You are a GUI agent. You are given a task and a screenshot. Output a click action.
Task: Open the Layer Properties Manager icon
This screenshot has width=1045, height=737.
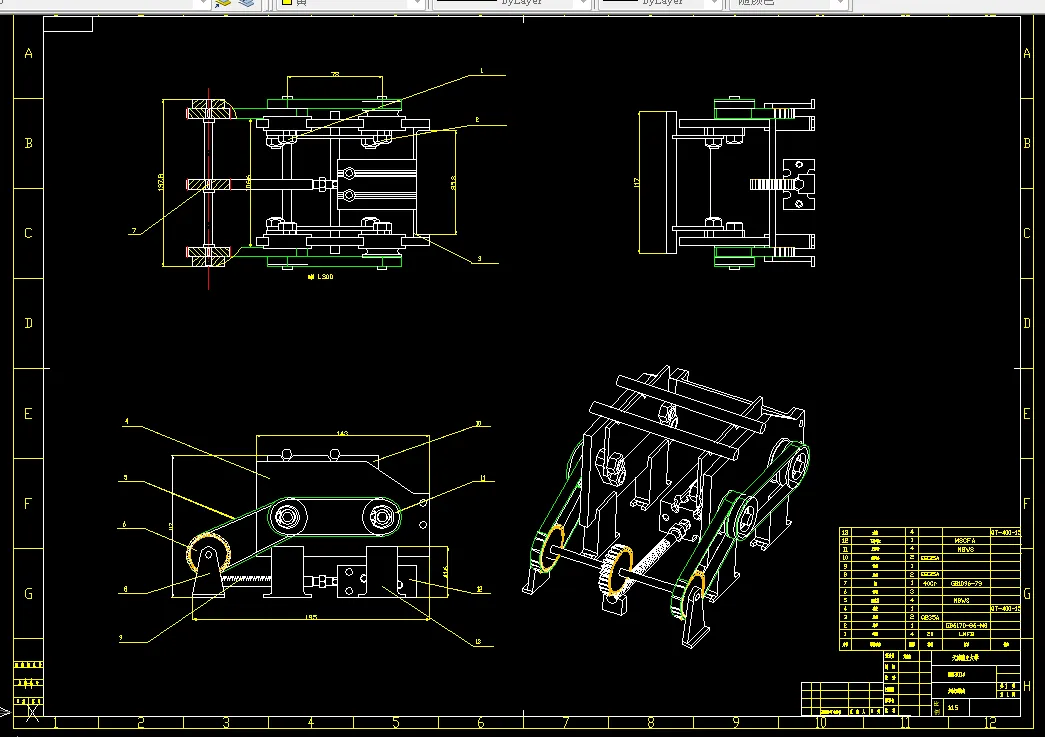click(x=223, y=3)
